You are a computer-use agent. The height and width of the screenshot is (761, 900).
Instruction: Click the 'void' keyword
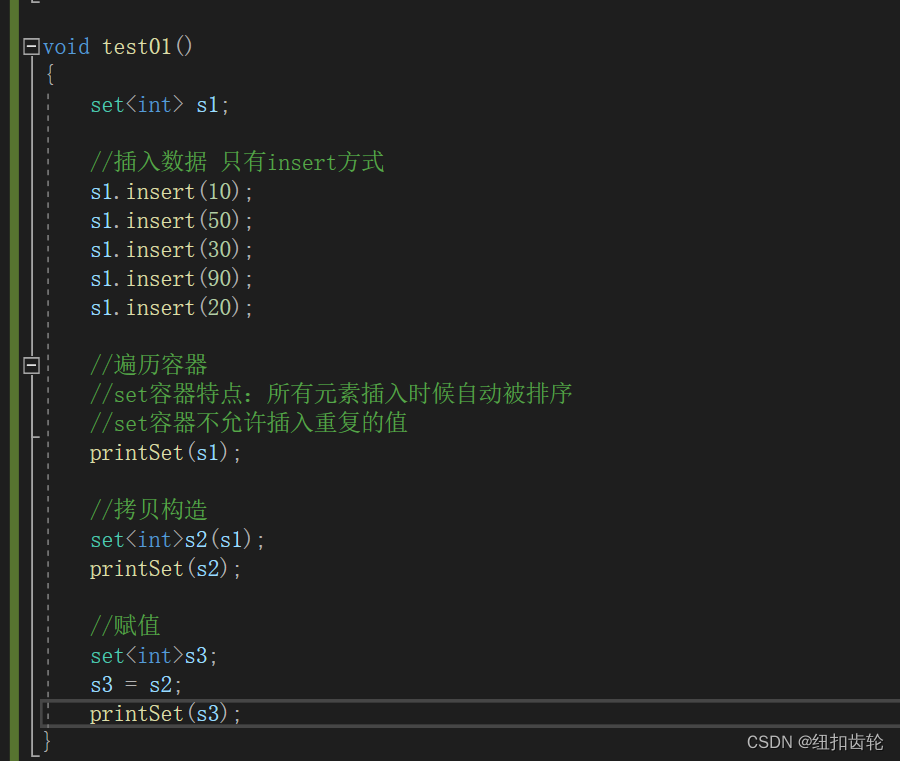click(67, 47)
